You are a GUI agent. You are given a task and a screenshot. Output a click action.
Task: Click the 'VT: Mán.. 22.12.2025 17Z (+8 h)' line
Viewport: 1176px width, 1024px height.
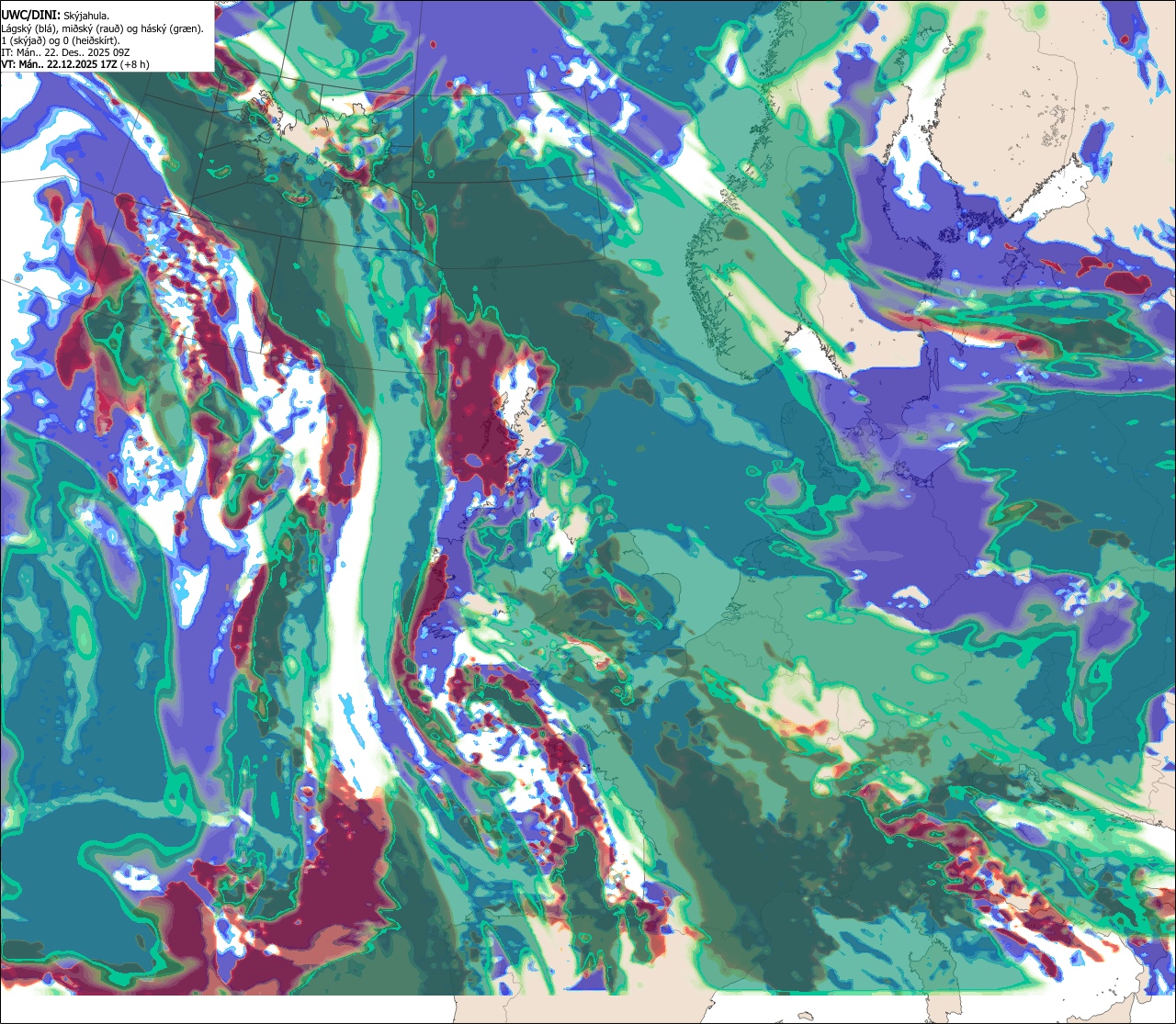coord(75,64)
